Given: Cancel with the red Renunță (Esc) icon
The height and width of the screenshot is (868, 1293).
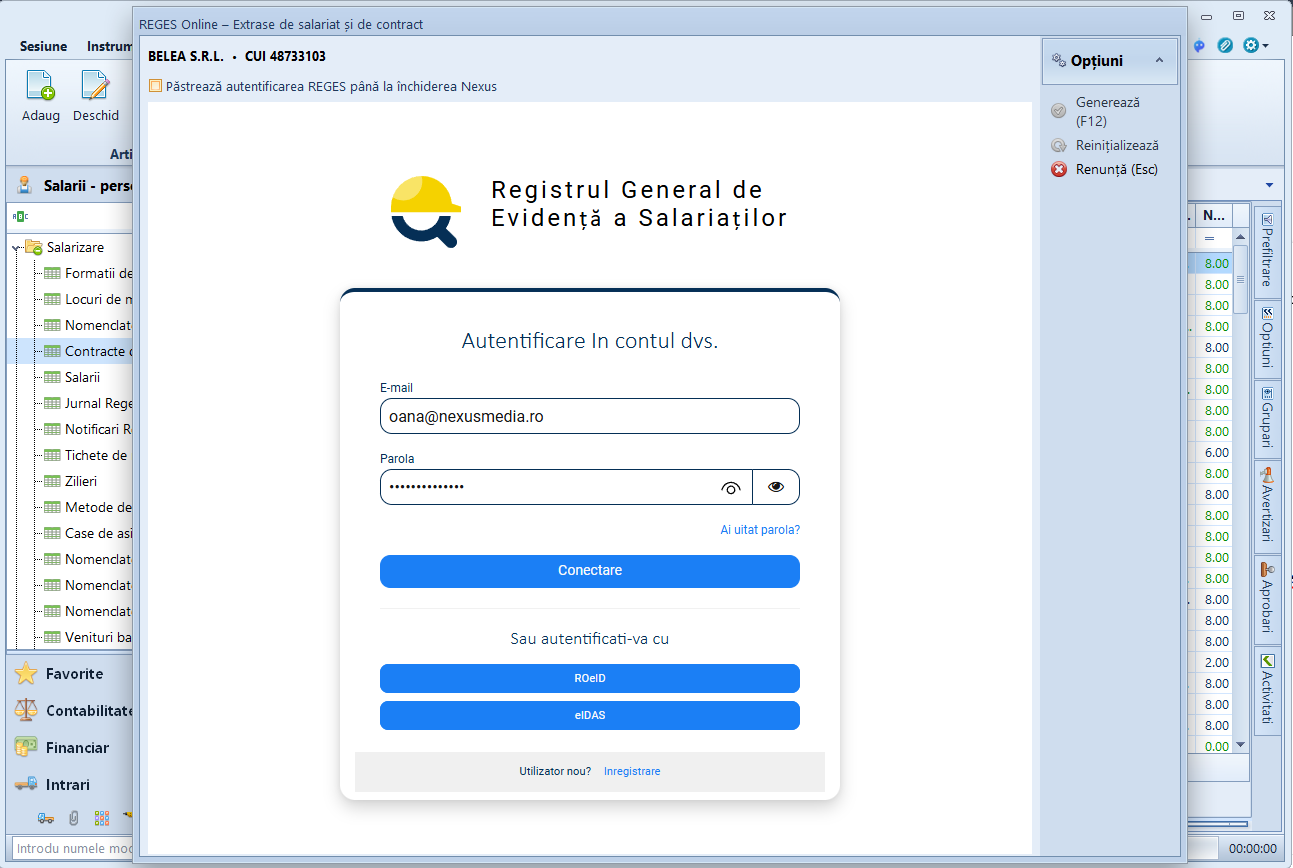Looking at the screenshot, I should [x=1059, y=169].
